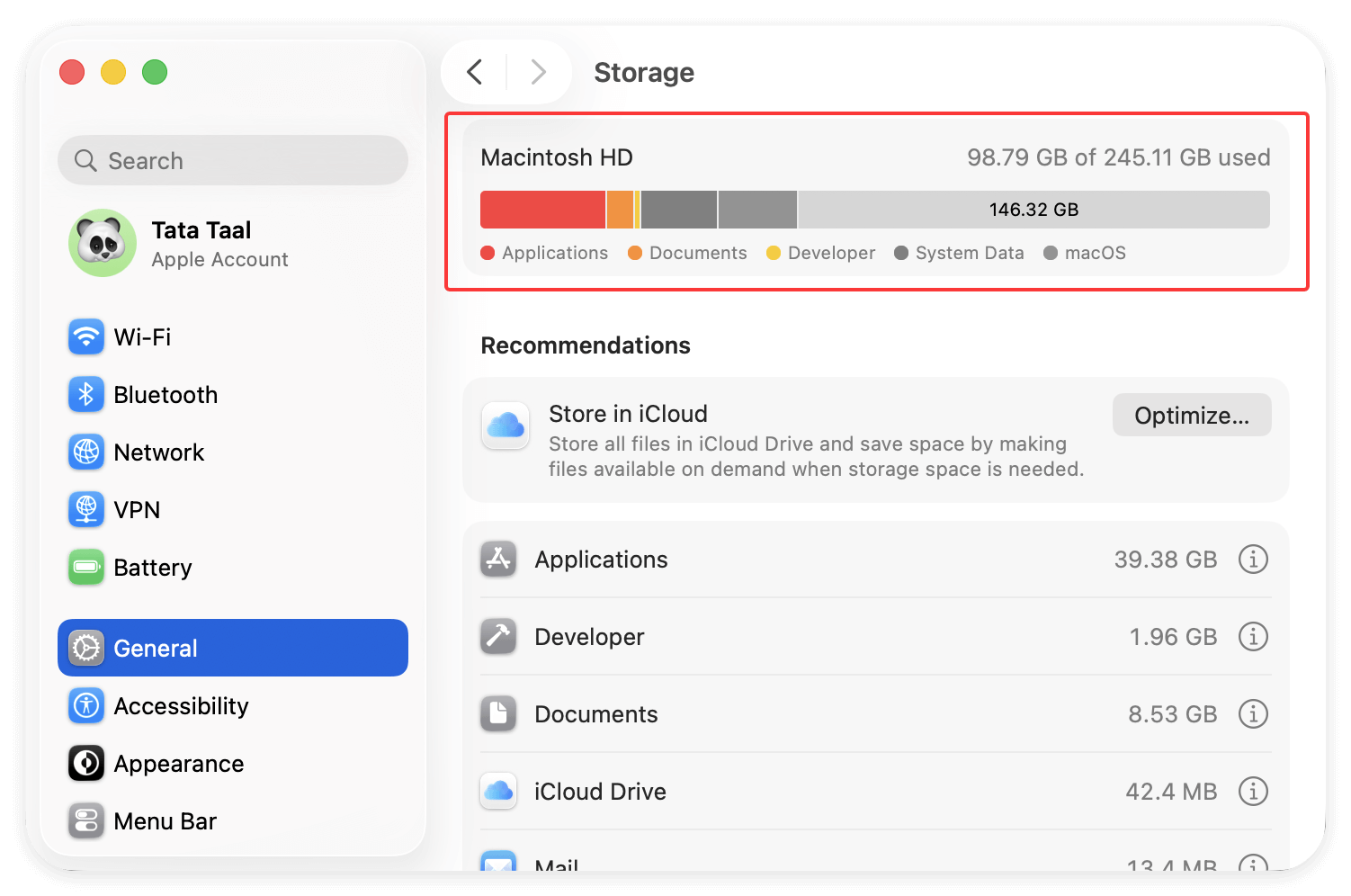Expand Applications details via its info button
The width and height of the screenshot is (1351, 896).
click(1253, 559)
